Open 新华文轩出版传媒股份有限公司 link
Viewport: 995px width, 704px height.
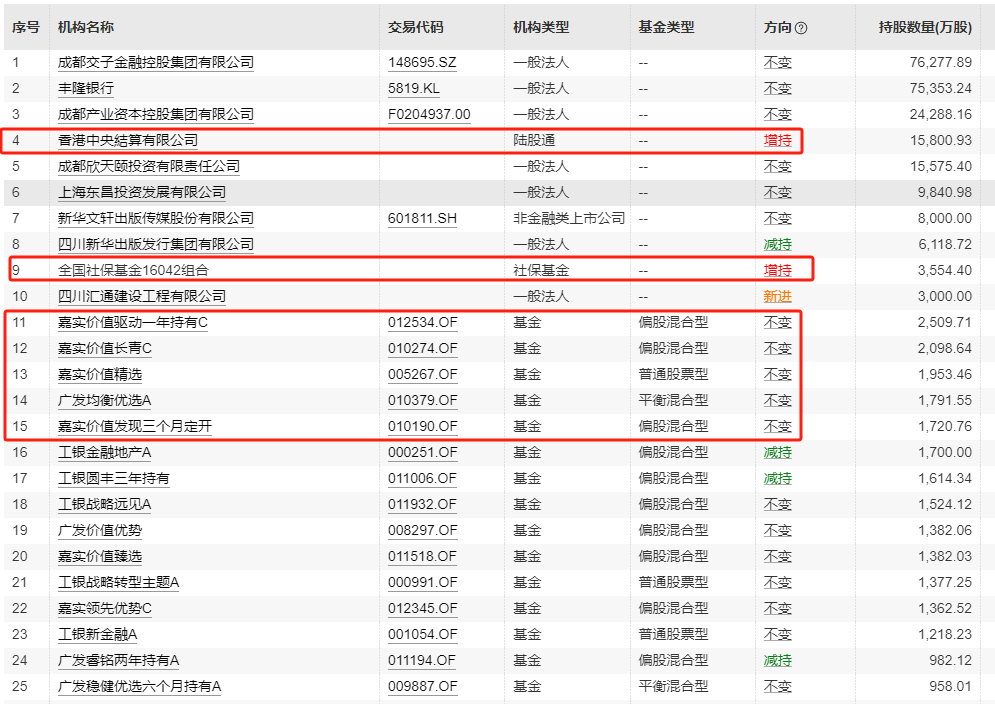tap(155, 218)
